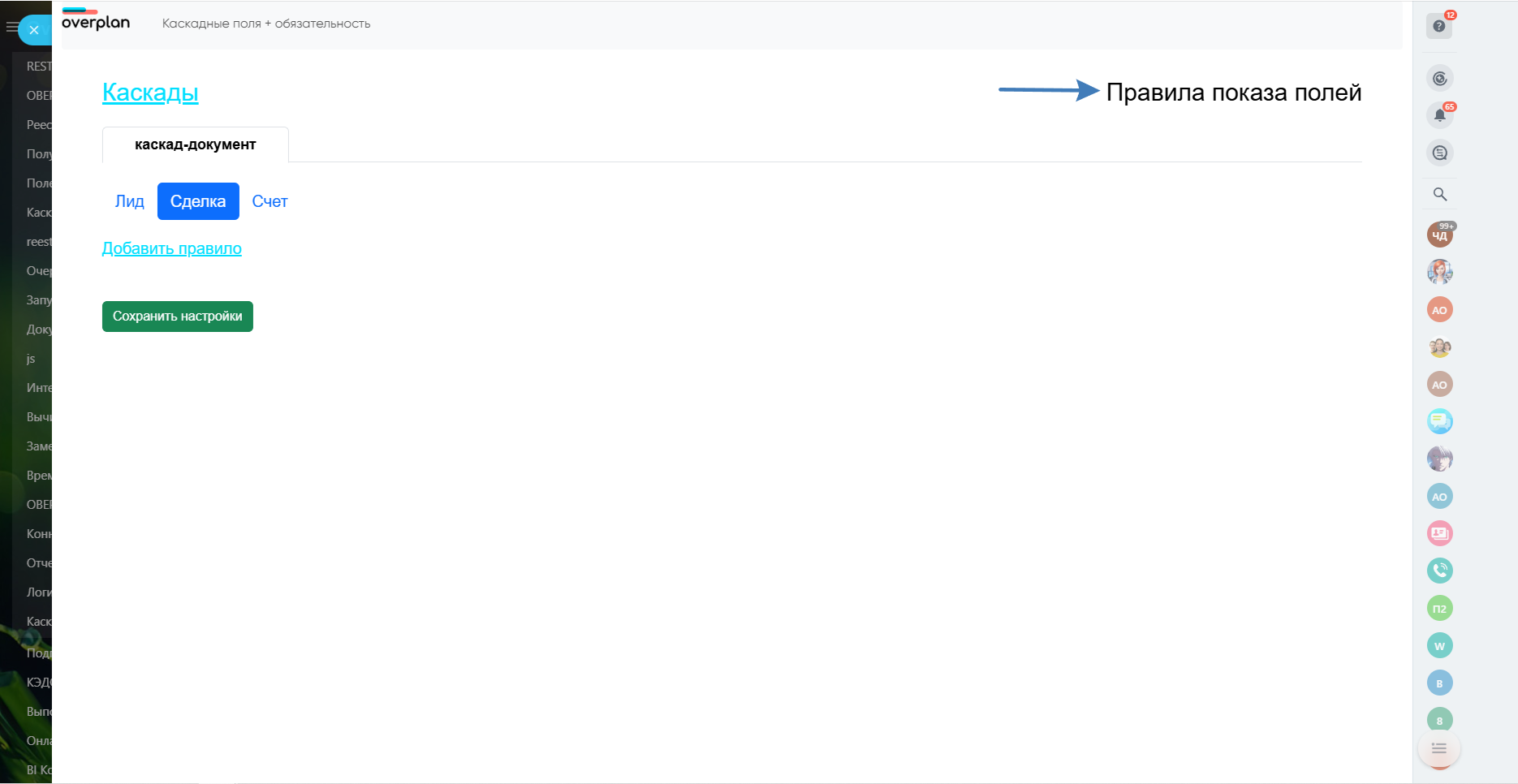This screenshot has height=784, width=1518.
Task: Go to the Каскады heading link
Action: point(150,93)
